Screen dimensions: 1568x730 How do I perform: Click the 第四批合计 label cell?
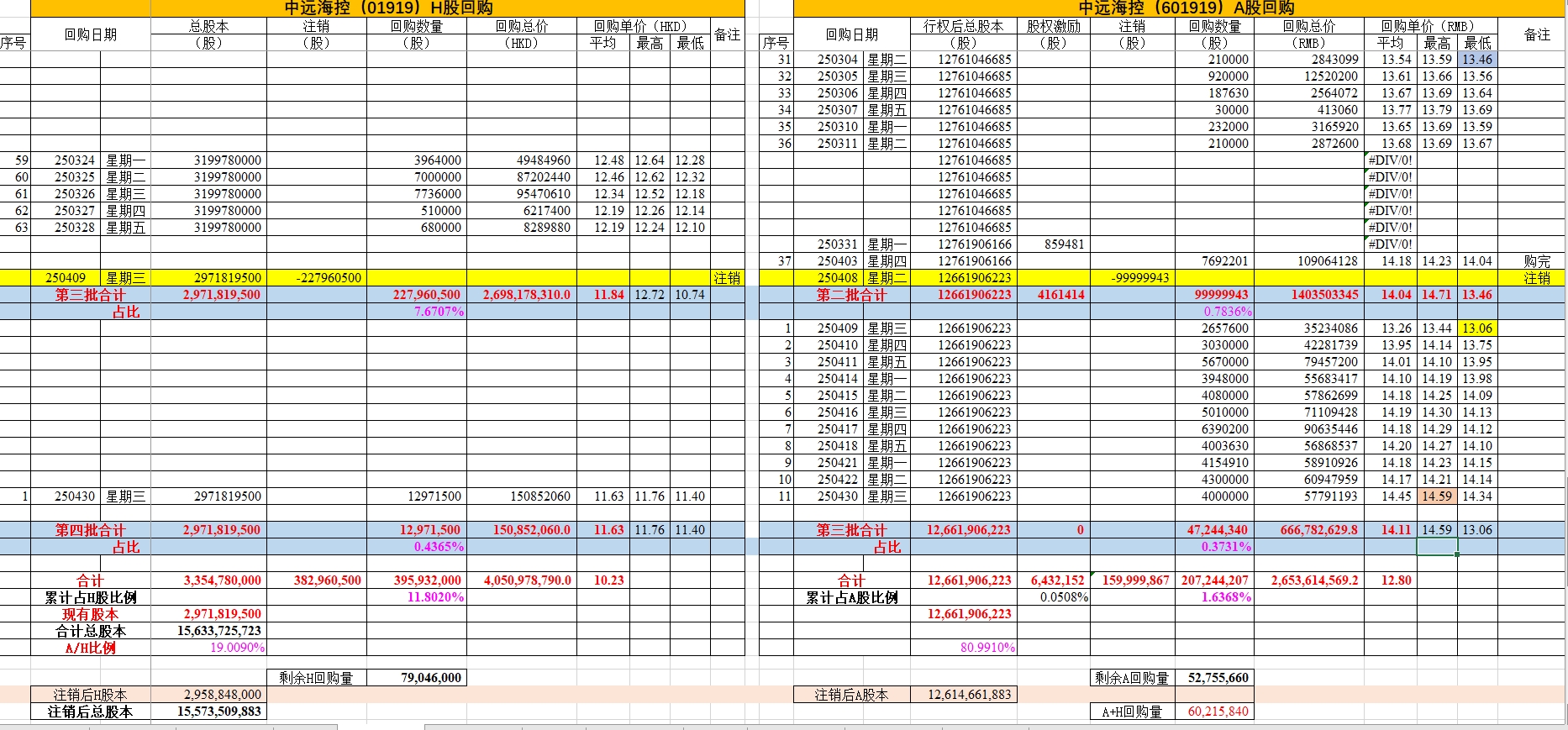[x=91, y=530]
